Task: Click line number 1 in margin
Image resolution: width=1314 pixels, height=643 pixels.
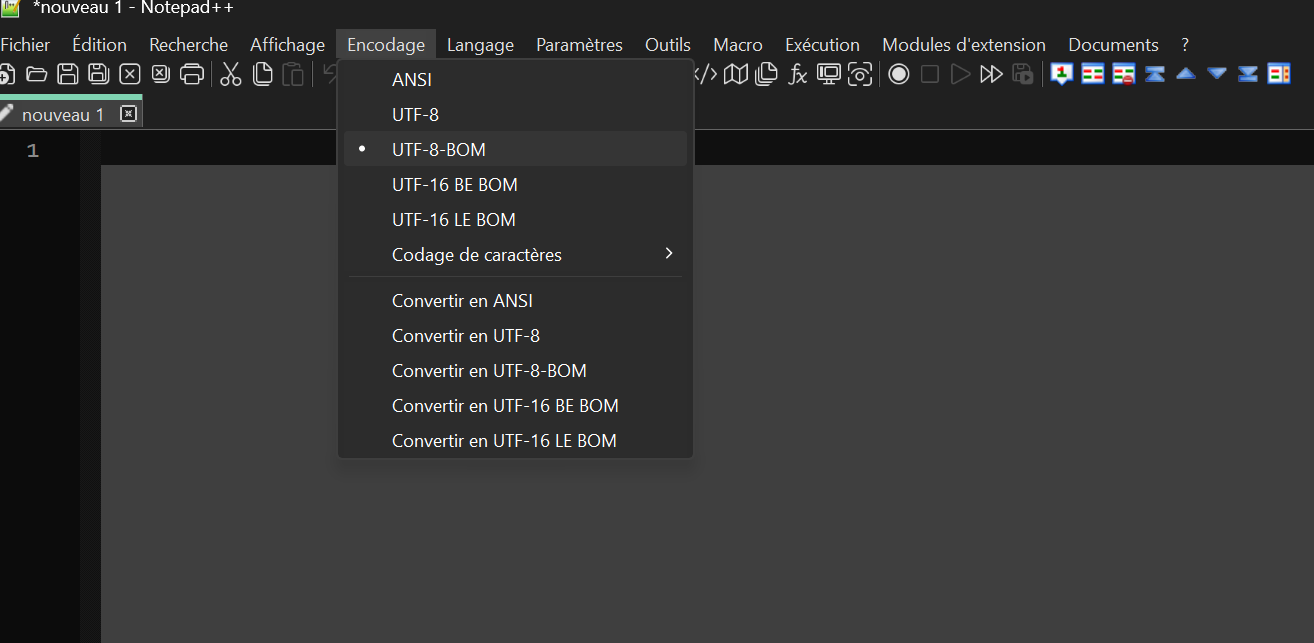Action: [33, 151]
